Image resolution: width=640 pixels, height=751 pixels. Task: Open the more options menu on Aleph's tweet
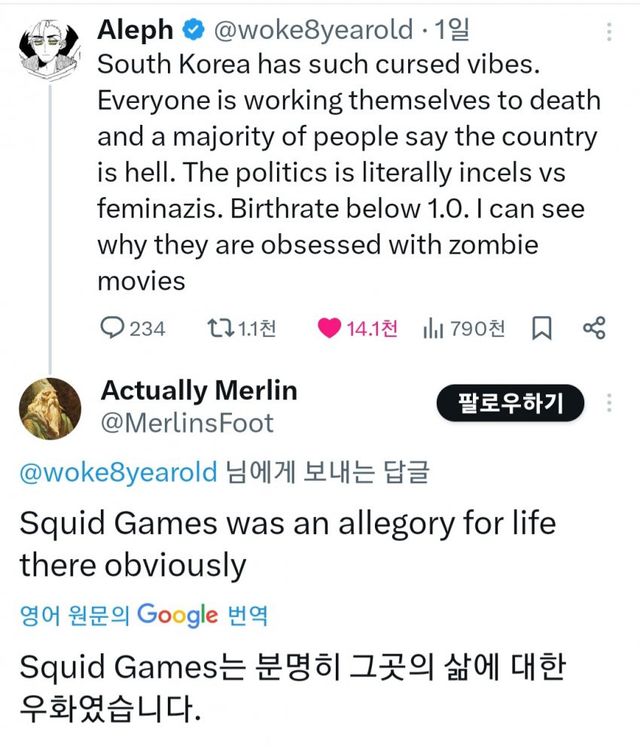click(x=609, y=32)
